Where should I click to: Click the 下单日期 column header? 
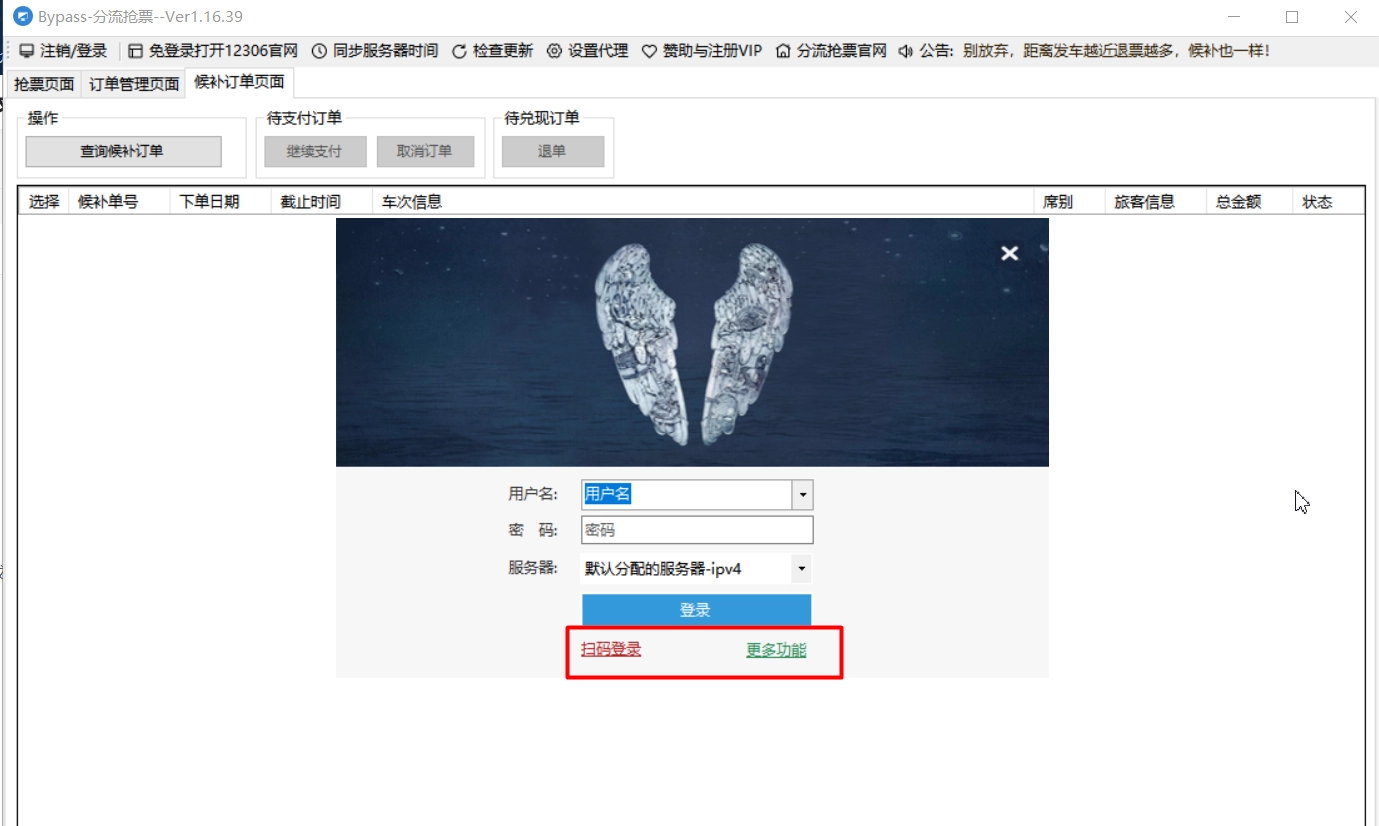pyautogui.click(x=220, y=202)
